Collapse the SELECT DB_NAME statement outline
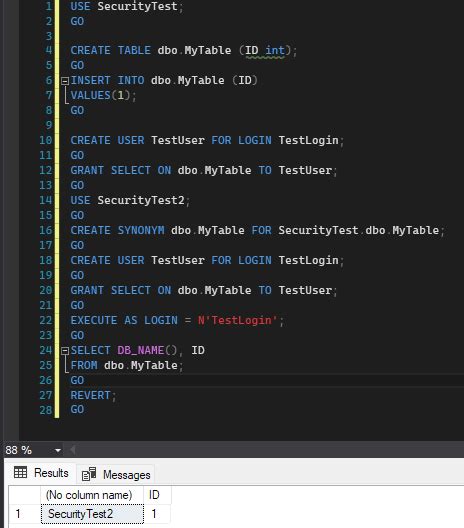 pos(65,351)
